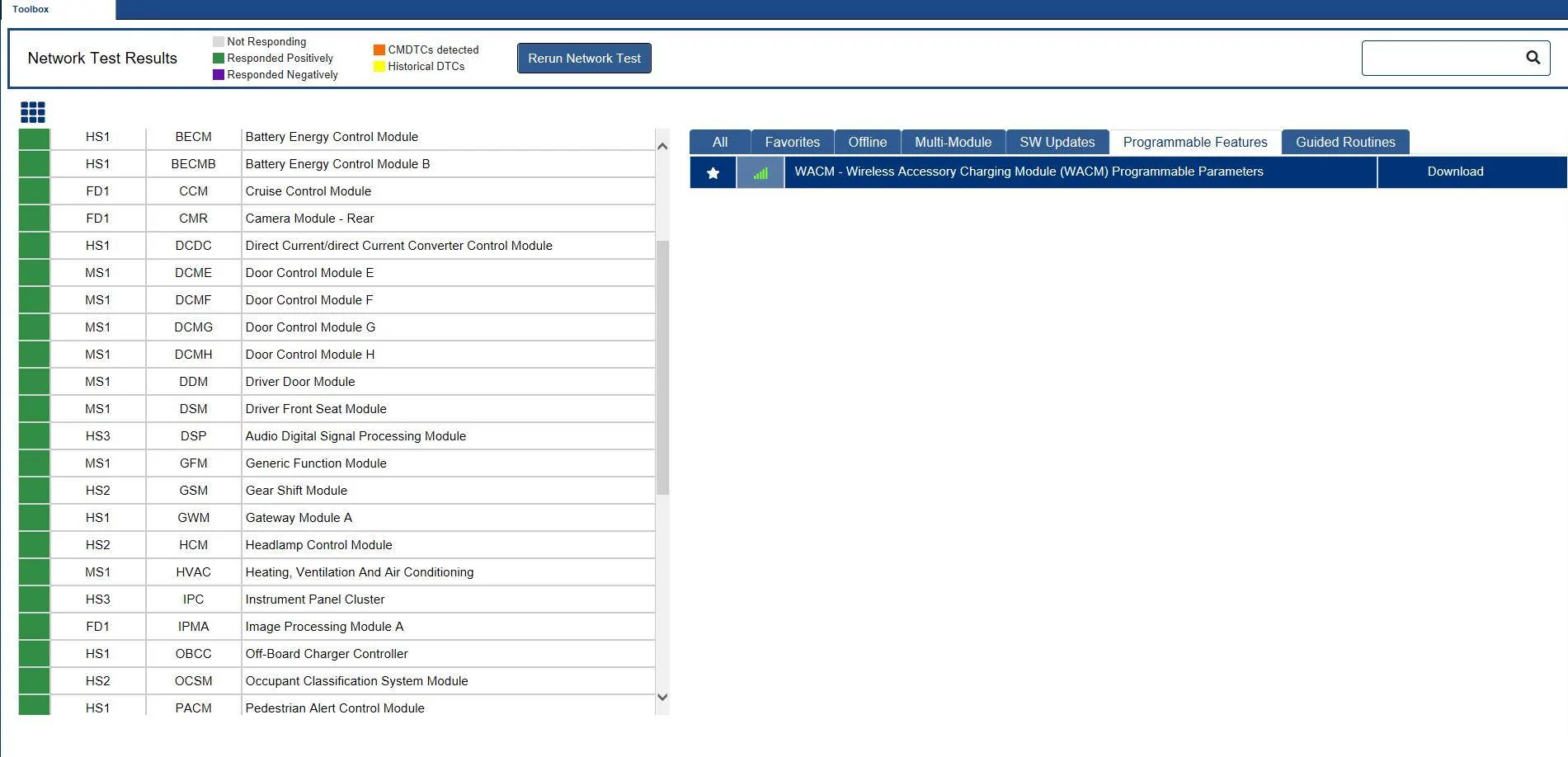This screenshot has width=1568, height=757.
Task: Click the WACM signal strength icon
Action: (x=760, y=172)
